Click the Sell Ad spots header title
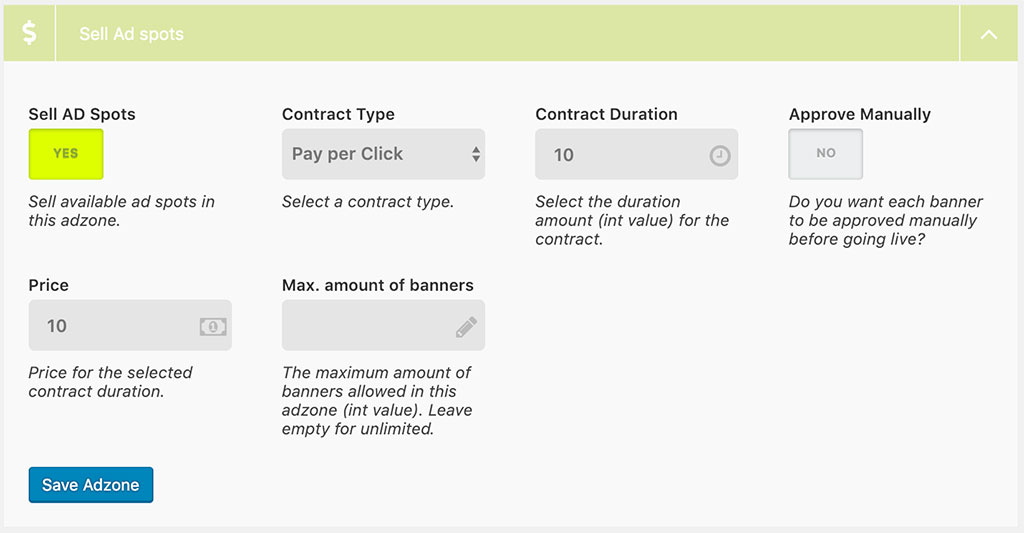 tap(131, 34)
